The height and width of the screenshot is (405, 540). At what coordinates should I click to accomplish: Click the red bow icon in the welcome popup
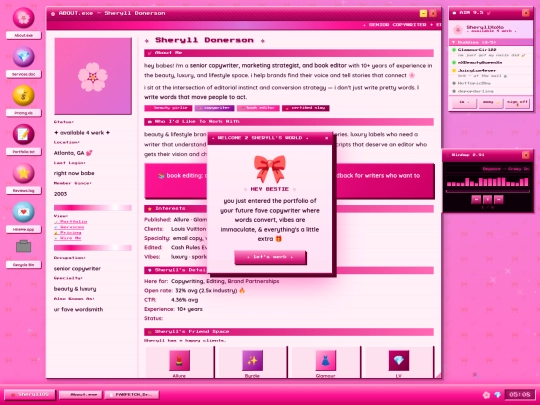[x=270, y=169]
